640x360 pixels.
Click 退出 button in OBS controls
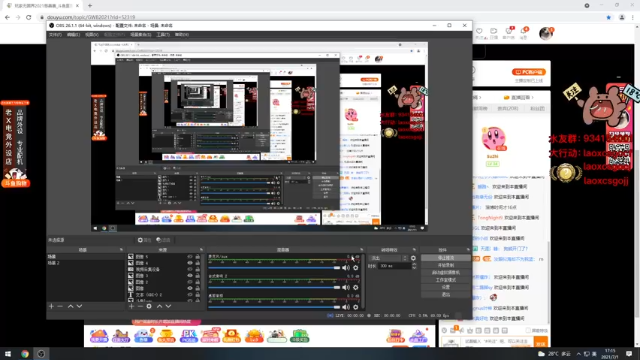[x=445, y=295]
